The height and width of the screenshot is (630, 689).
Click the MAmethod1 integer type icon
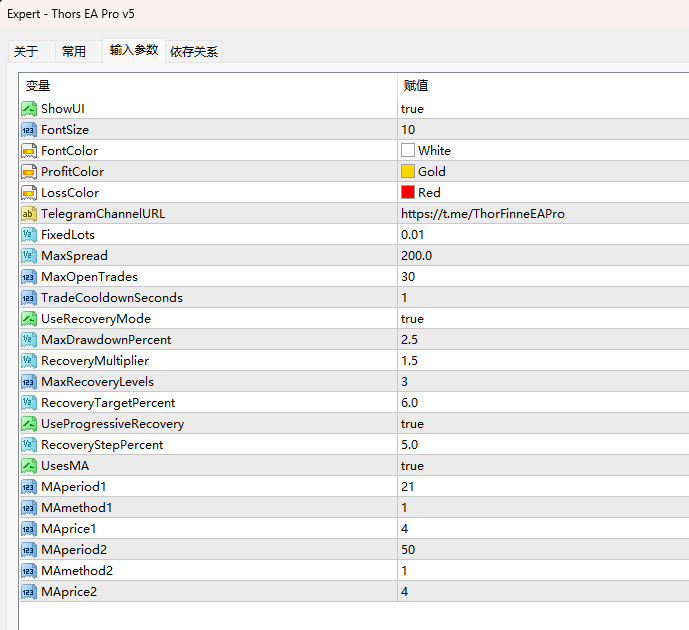[29, 507]
